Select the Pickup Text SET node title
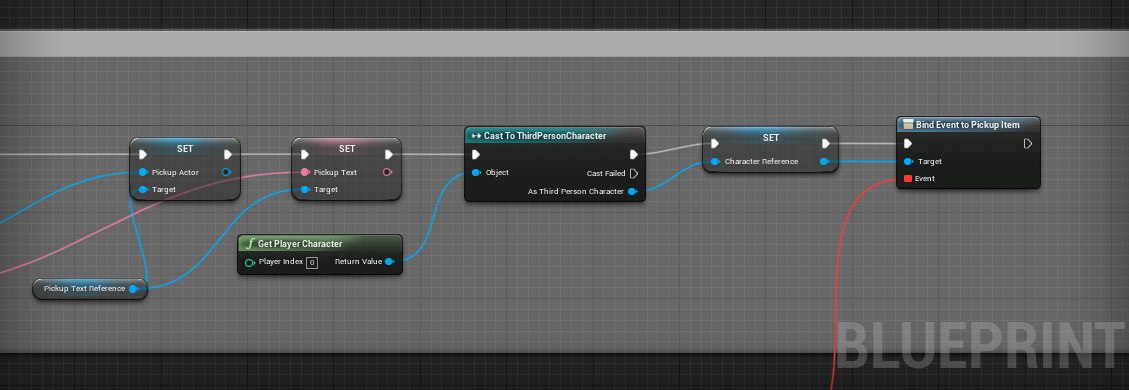The height and width of the screenshot is (390, 1129). click(x=347, y=148)
